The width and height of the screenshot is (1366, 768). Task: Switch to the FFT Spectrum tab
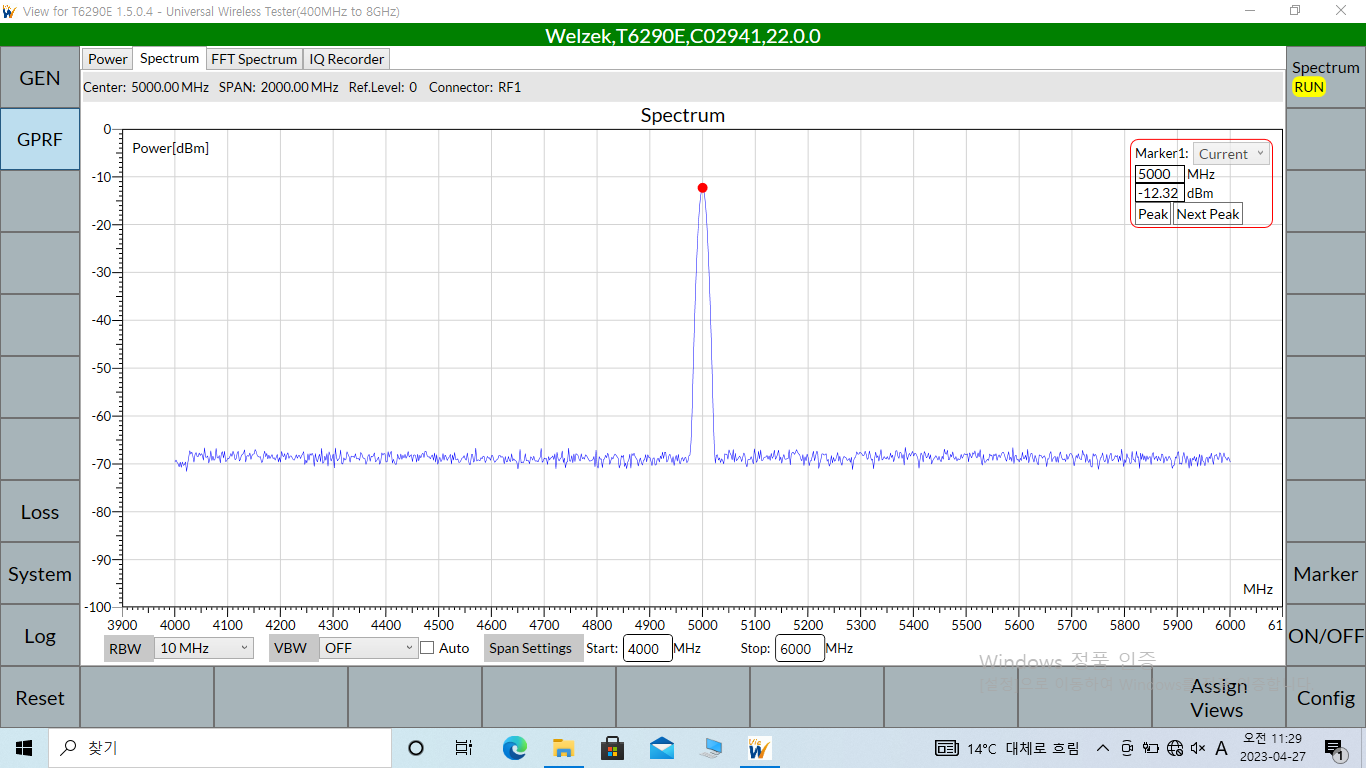pyautogui.click(x=254, y=59)
